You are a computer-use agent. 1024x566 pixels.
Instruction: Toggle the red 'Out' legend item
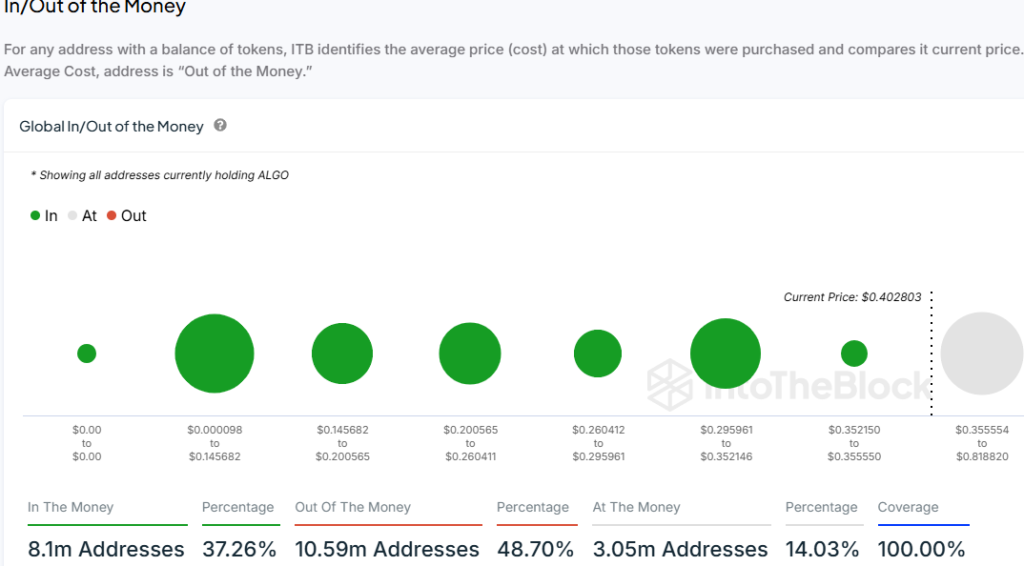(126, 216)
